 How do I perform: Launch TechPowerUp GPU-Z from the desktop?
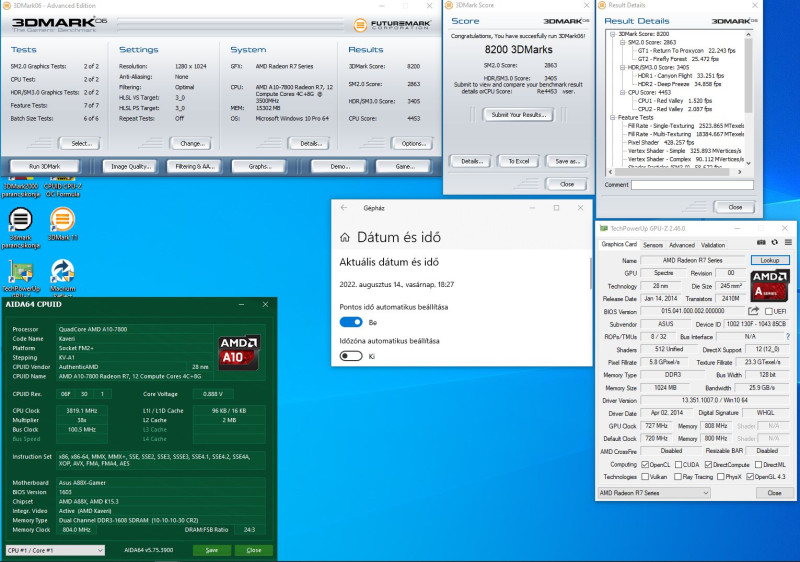coord(20,278)
